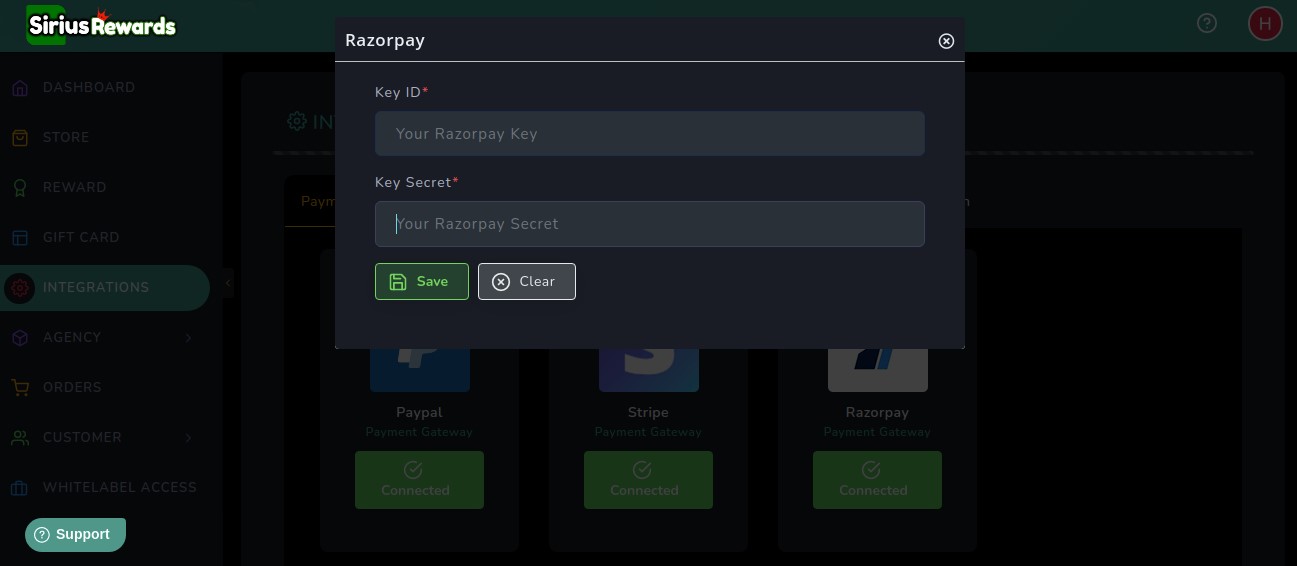Collapse the sidebar with arrow handle

coord(228,284)
